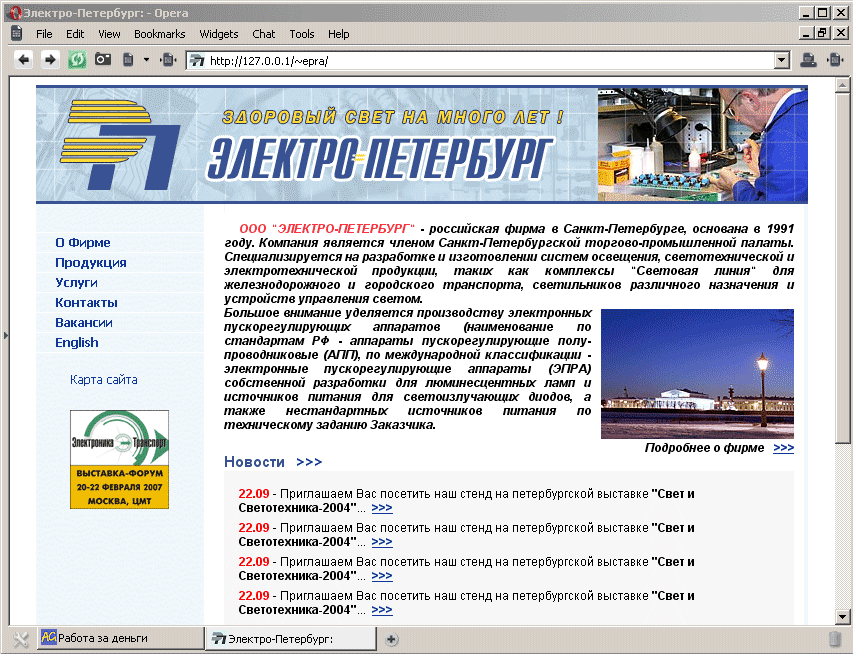Open the Tools menu
The image size is (853, 654).
tap(302, 34)
